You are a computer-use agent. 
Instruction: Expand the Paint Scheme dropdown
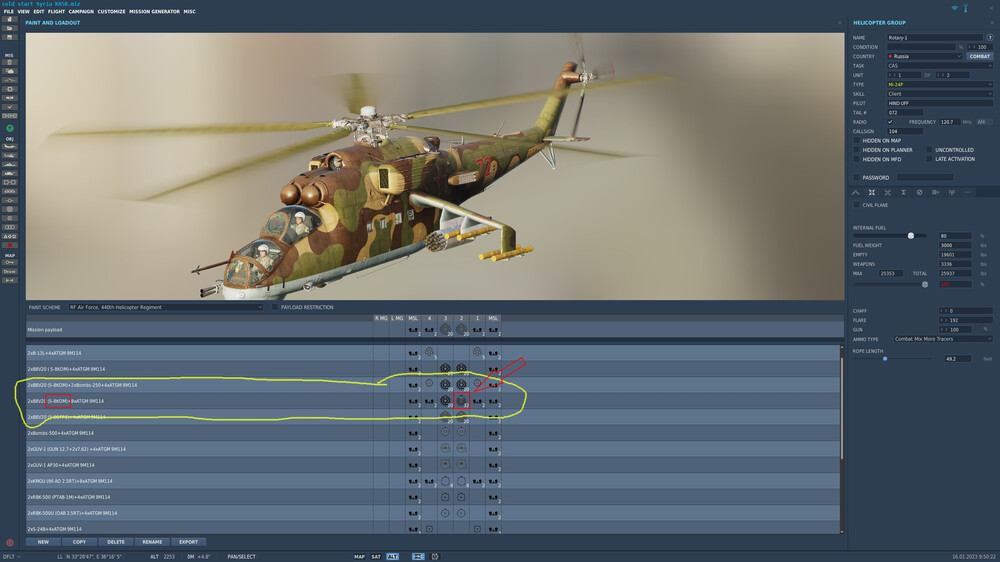coord(166,307)
